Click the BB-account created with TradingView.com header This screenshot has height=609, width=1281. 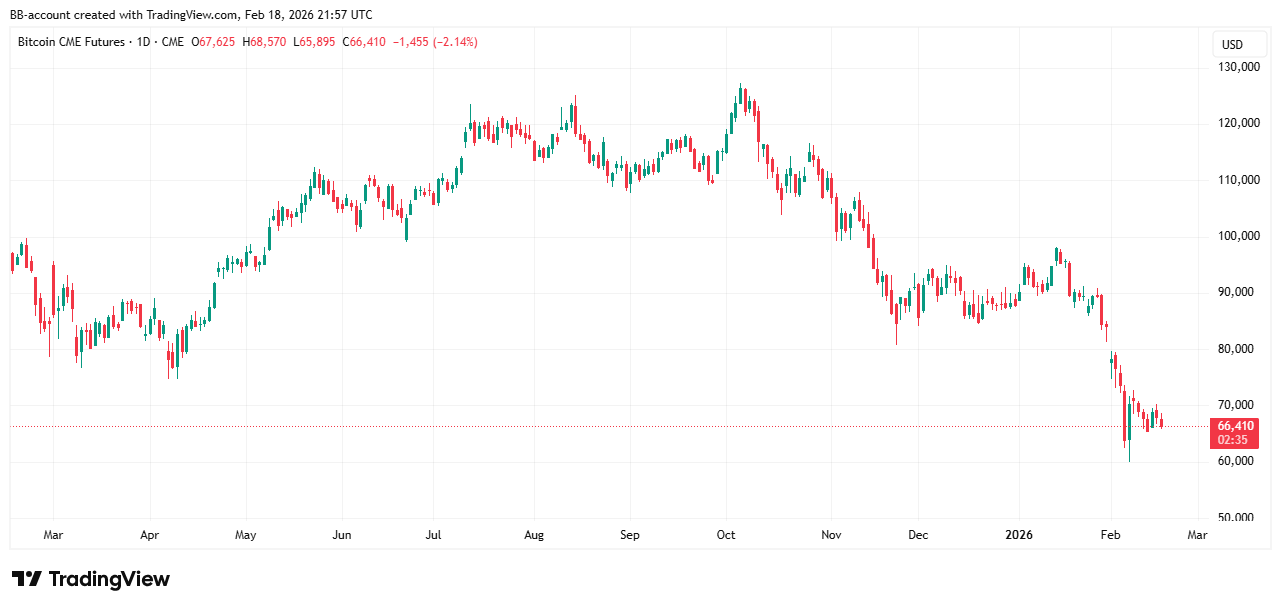(191, 15)
